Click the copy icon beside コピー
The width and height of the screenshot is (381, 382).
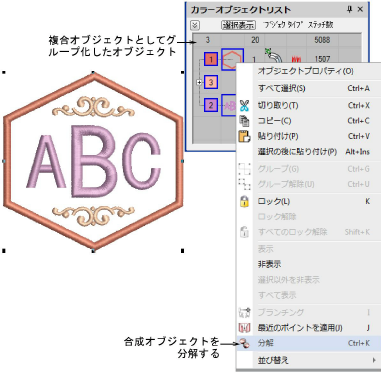(244, 121)
